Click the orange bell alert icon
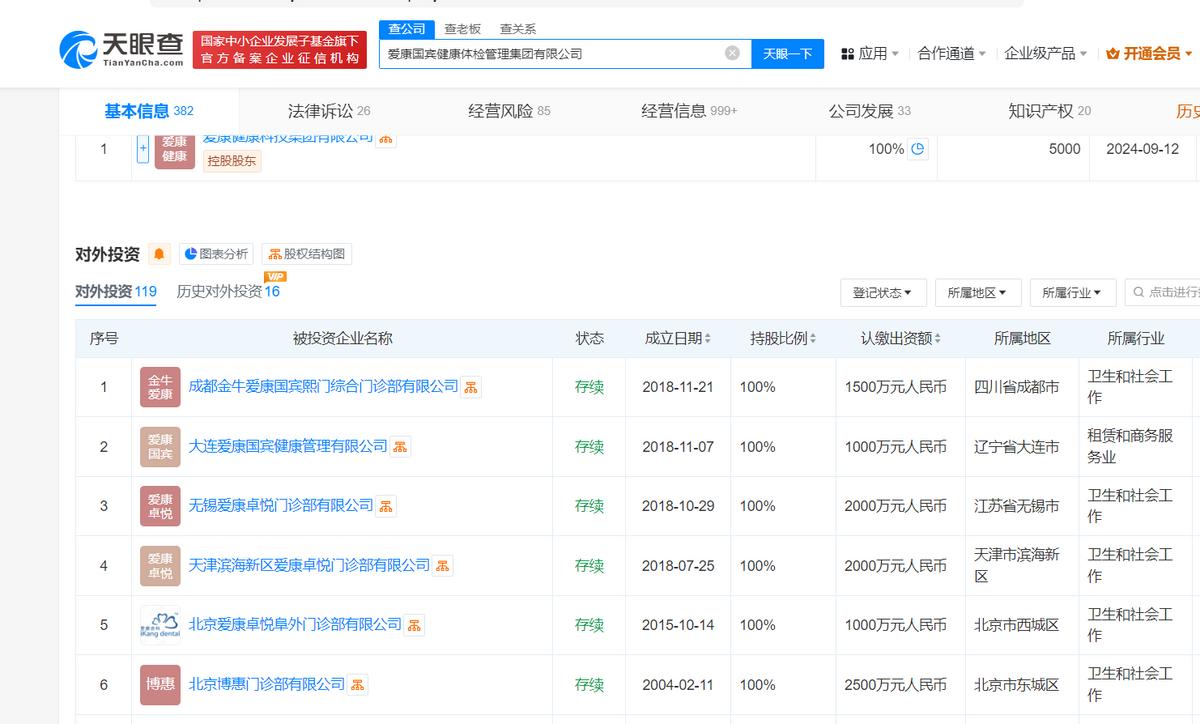1200x724 pixels. 159,254
